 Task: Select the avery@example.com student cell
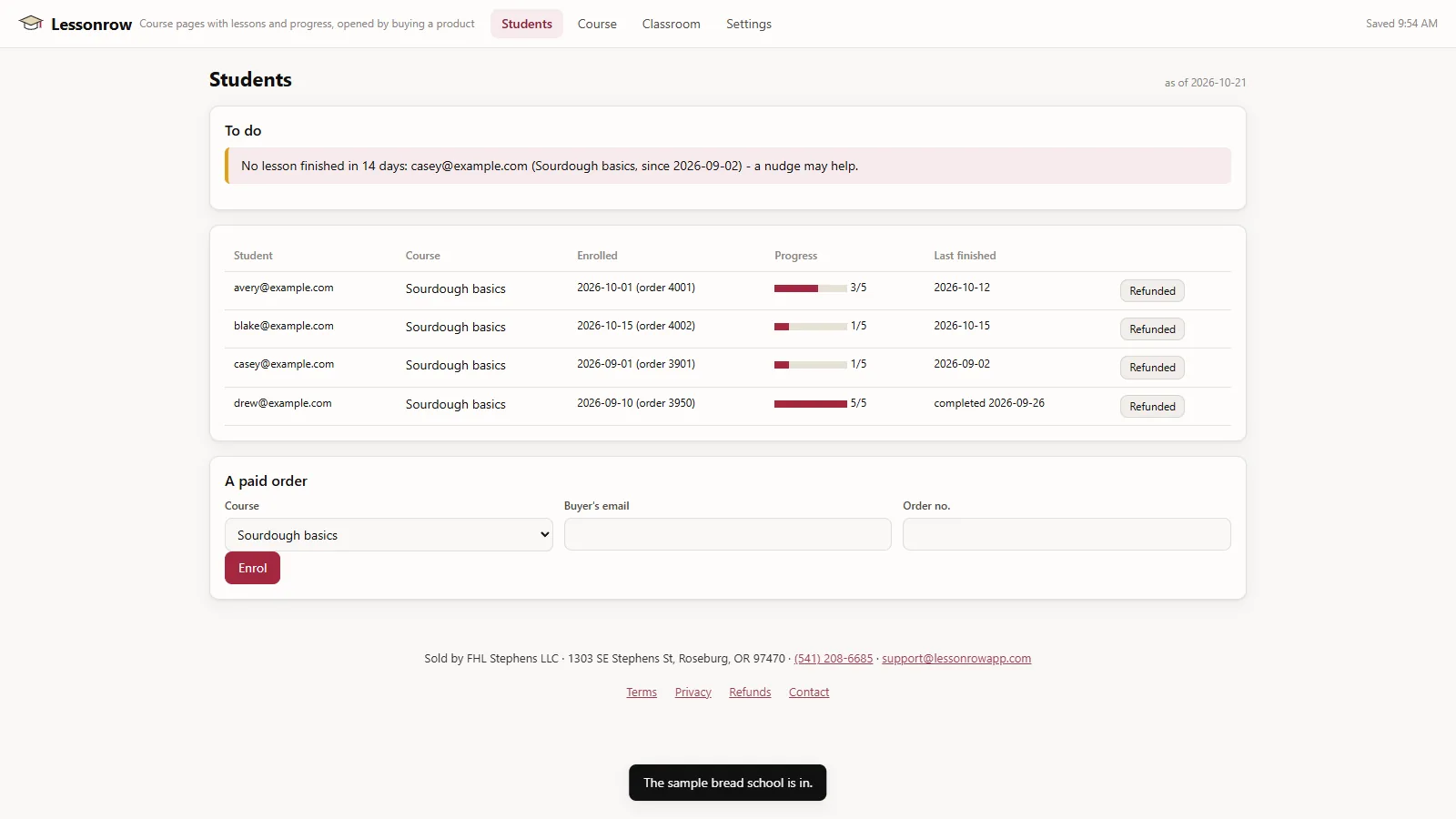click(284, 288)
